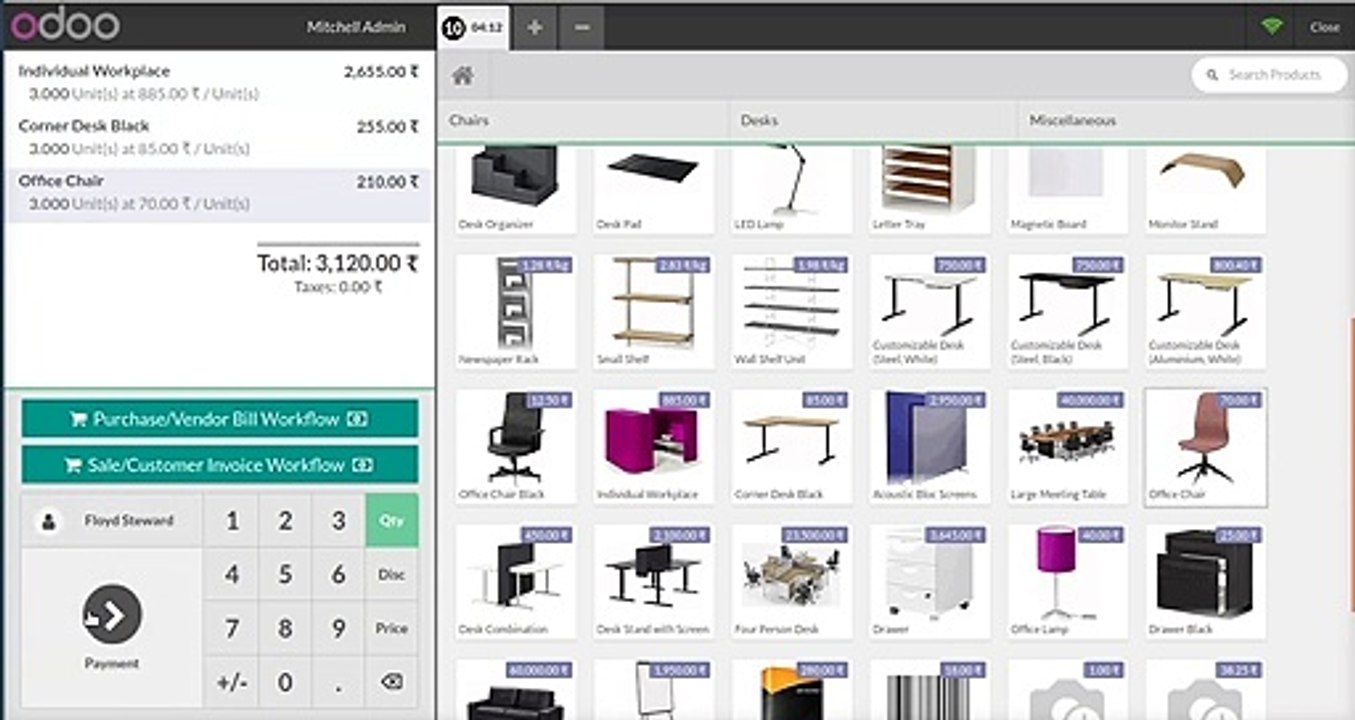Activate Price mode on numpad
The height and width of the screenshot is (720, 1355).
click(x=391, y=628)
